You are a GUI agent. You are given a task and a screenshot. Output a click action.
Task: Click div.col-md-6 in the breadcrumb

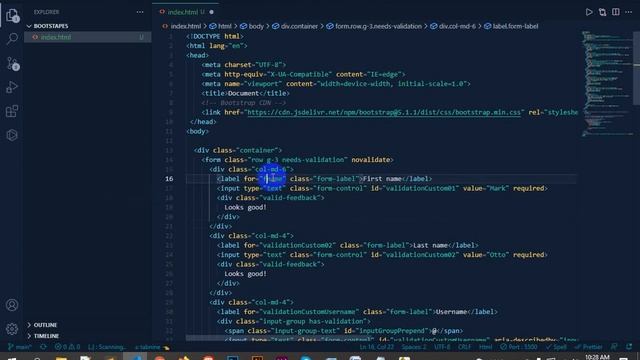(x=457, y=26)
